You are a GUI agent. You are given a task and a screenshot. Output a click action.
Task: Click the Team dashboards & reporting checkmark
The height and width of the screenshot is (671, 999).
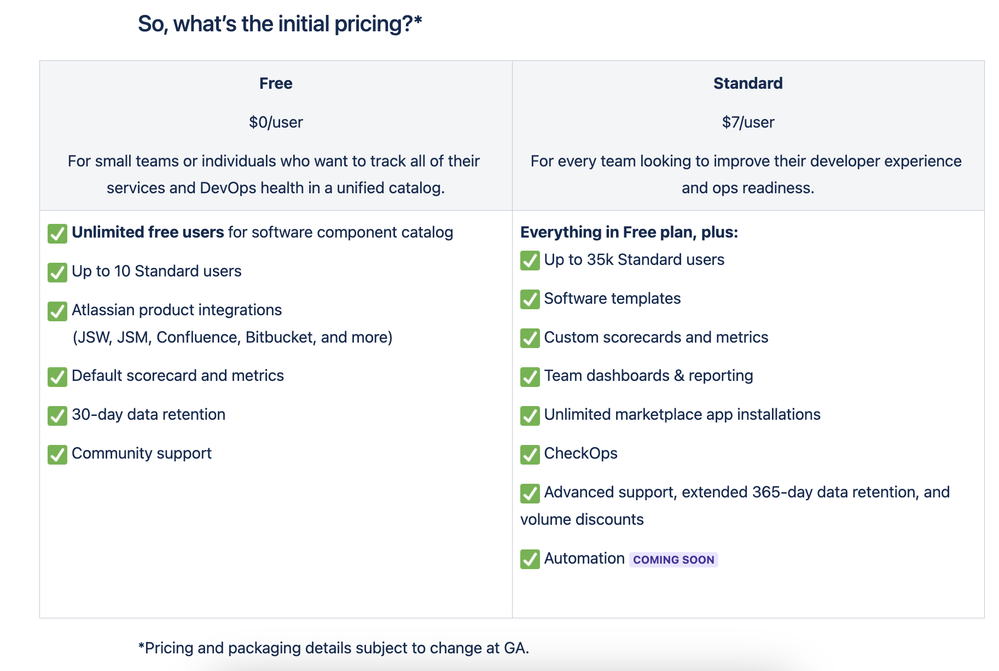530,377
